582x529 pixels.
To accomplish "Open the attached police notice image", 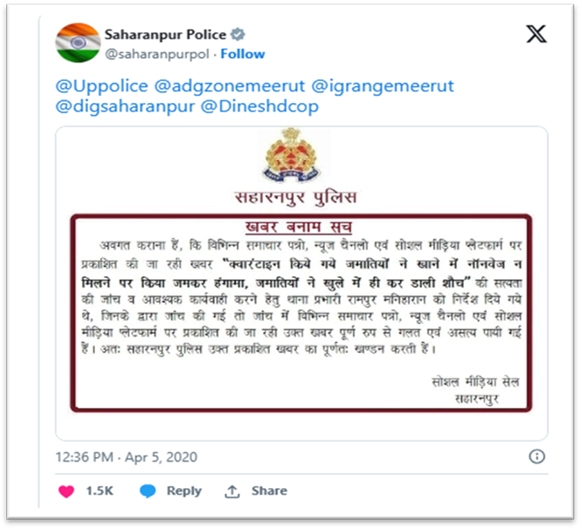I will 302,283.
